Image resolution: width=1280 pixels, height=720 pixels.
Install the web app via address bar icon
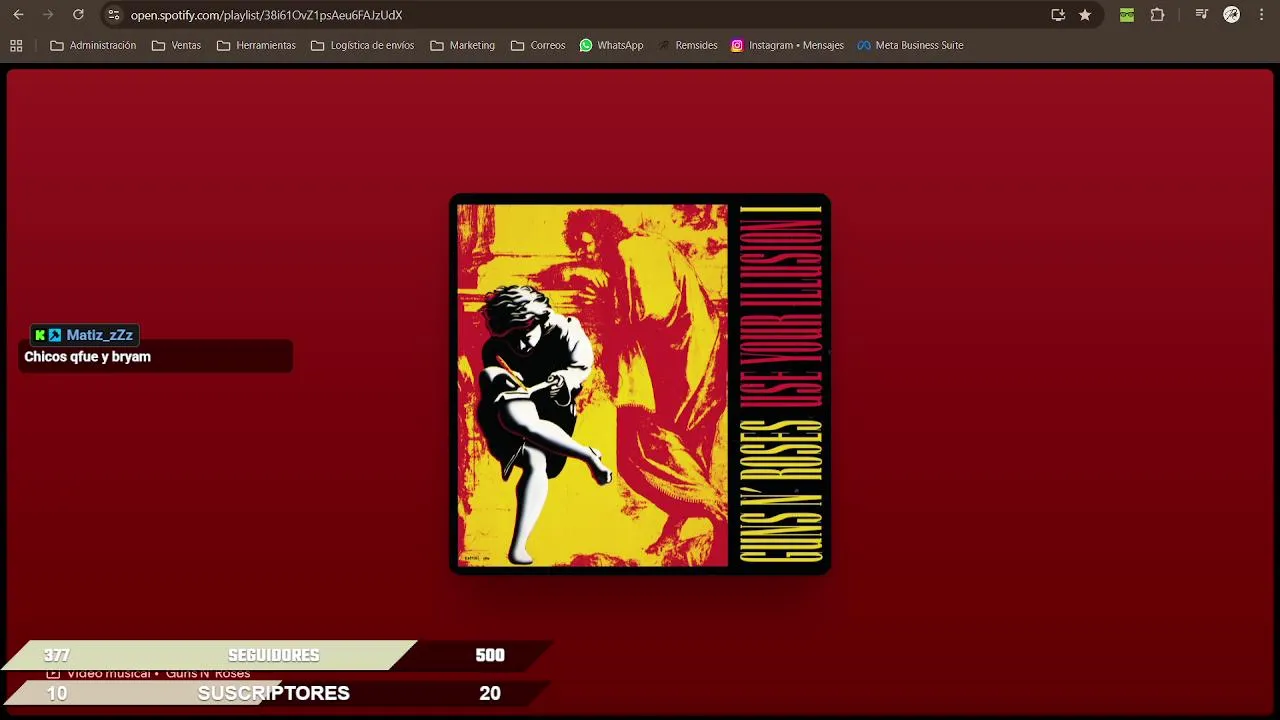(x=1058, y=15)
